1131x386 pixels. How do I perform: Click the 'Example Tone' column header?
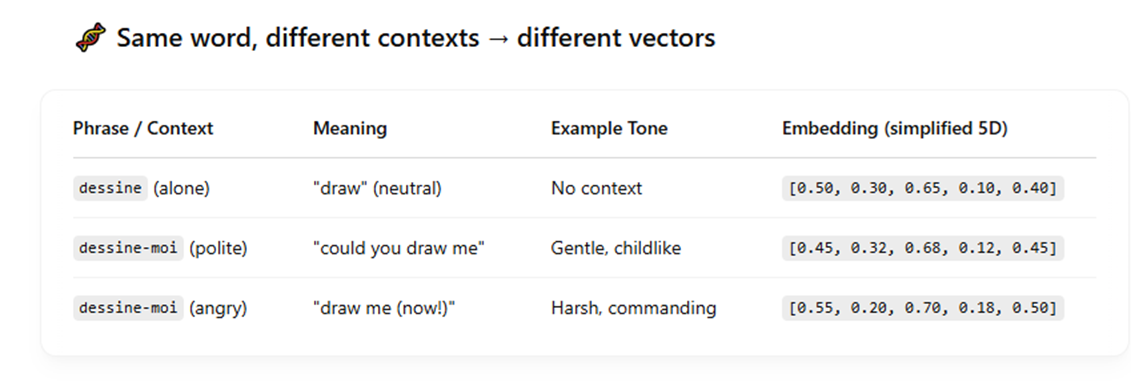609,128
